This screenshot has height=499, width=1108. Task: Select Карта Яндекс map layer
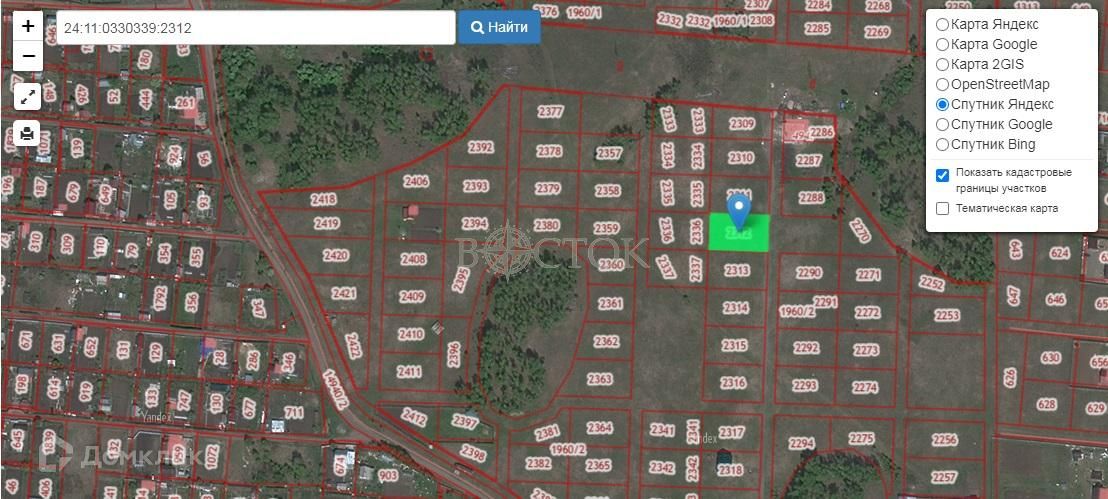coord(942,24)
